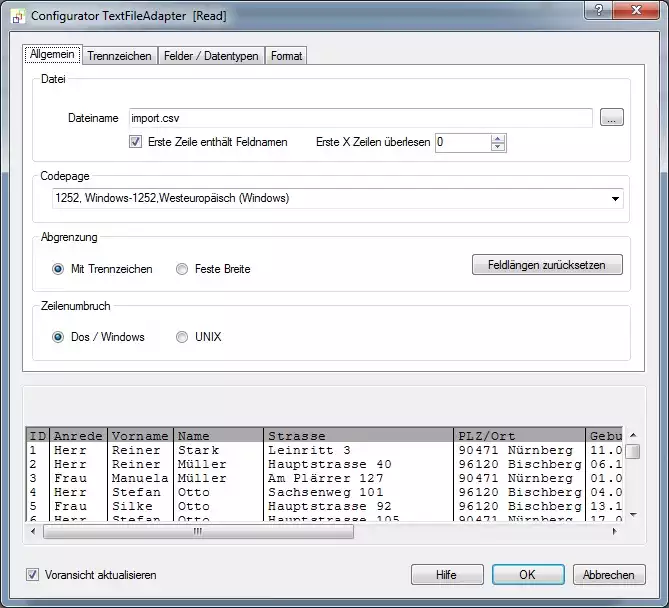Viewport: 669px width, 608px height.
Task: Toggle 'Erste Zeile enthält Feldnamen' checkbox
Action: pyautogui.click(x=136, y=142)
